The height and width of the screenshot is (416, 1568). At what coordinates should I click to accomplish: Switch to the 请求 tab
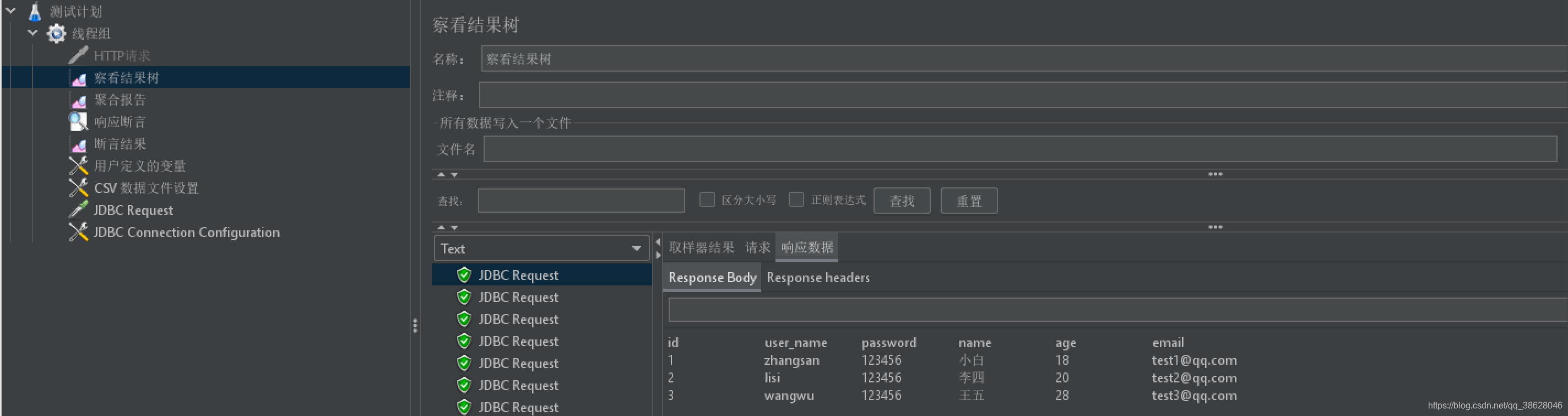pyautogui.click(x=758, y=247)
